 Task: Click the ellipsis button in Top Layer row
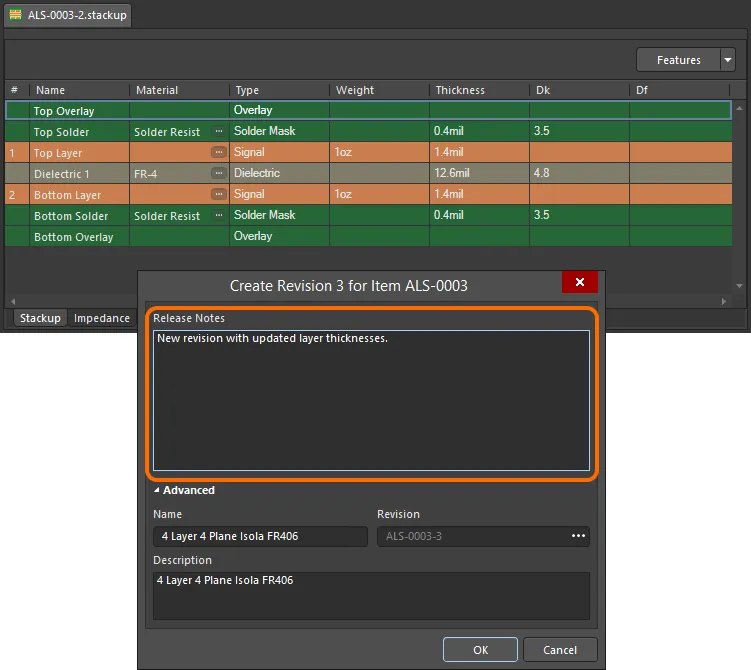[218, 153]
